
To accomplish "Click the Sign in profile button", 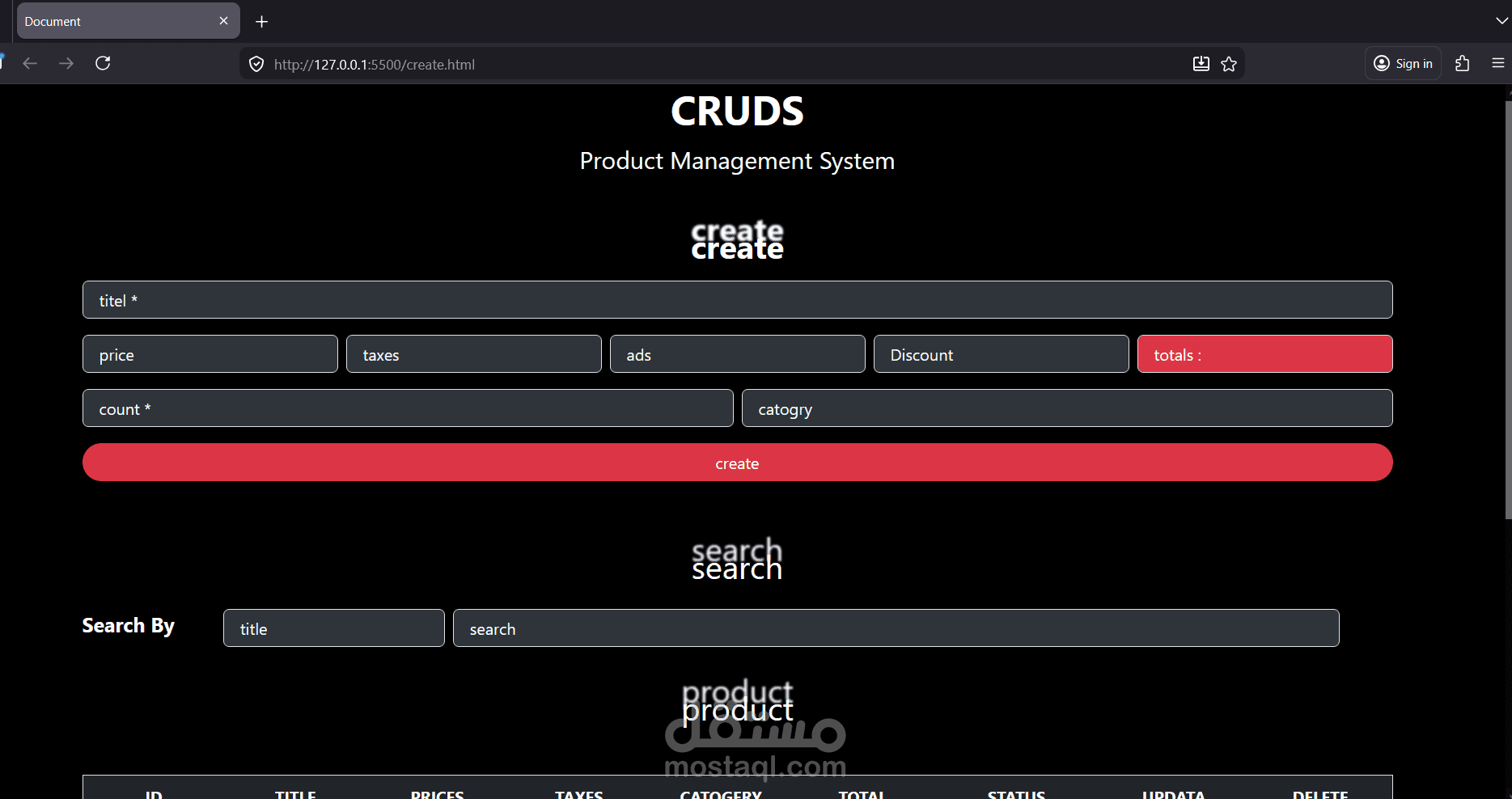I will coord(1402,62).
